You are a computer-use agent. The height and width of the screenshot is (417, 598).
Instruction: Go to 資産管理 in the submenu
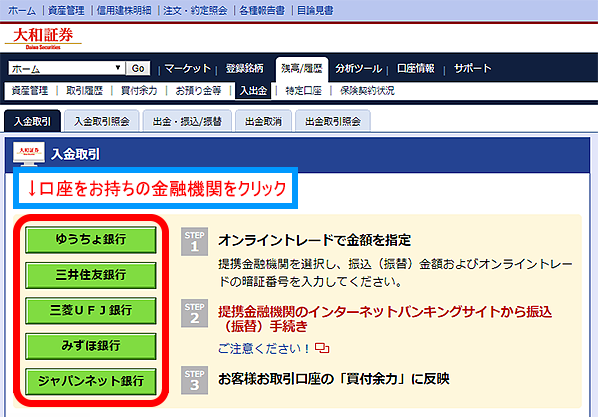pyautogui.click(x=30, y=90)
